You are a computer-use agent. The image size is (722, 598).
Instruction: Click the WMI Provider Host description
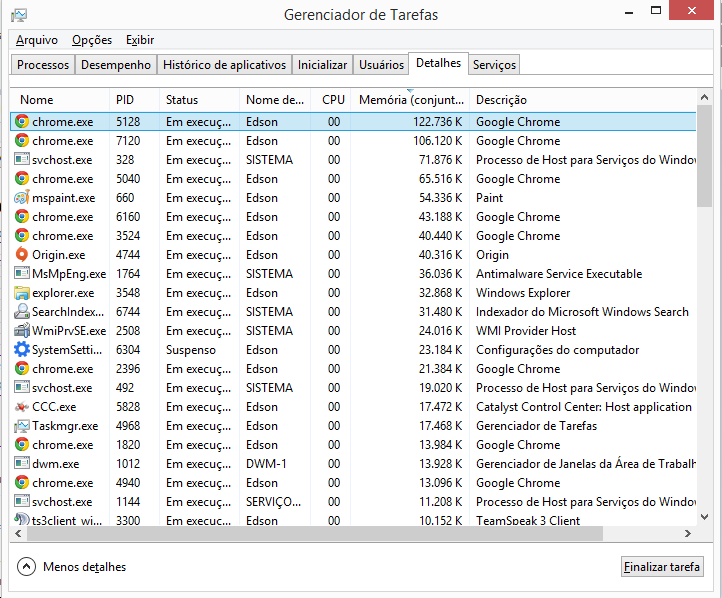(526, 331)
